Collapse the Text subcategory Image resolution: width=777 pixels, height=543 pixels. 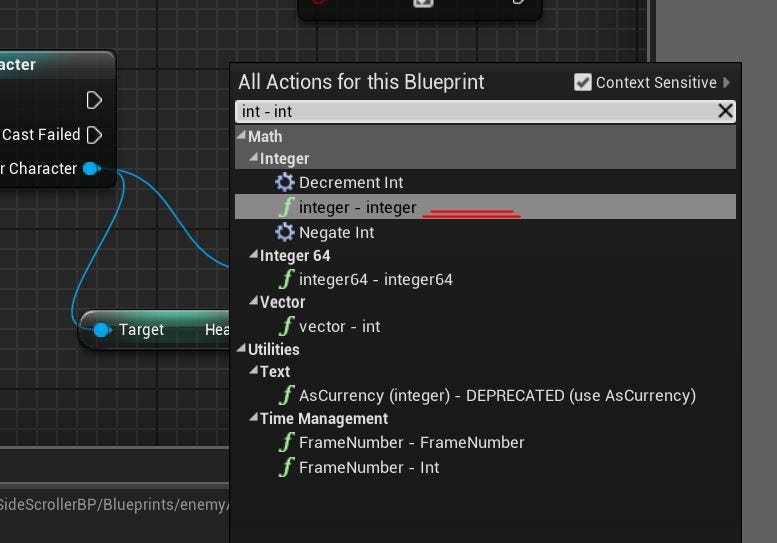pyautogui.click(x=253, y=370)
